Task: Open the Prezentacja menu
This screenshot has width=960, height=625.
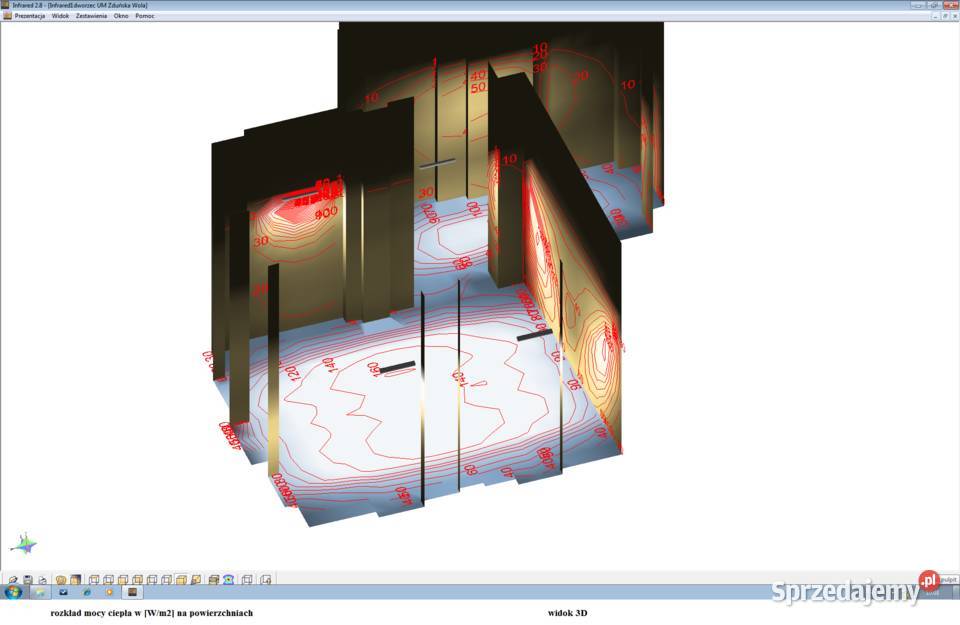Action: [30, 16]
